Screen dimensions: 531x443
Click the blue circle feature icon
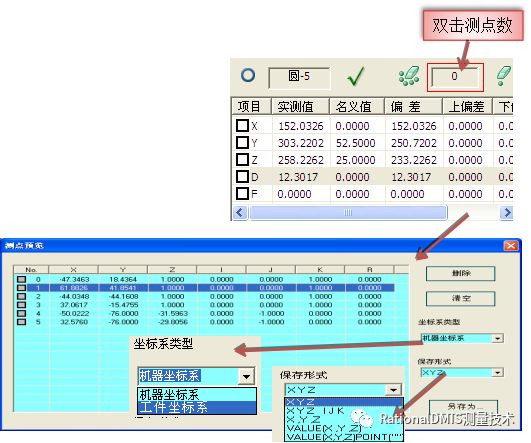pyautogui.click(x=248, y=75)
